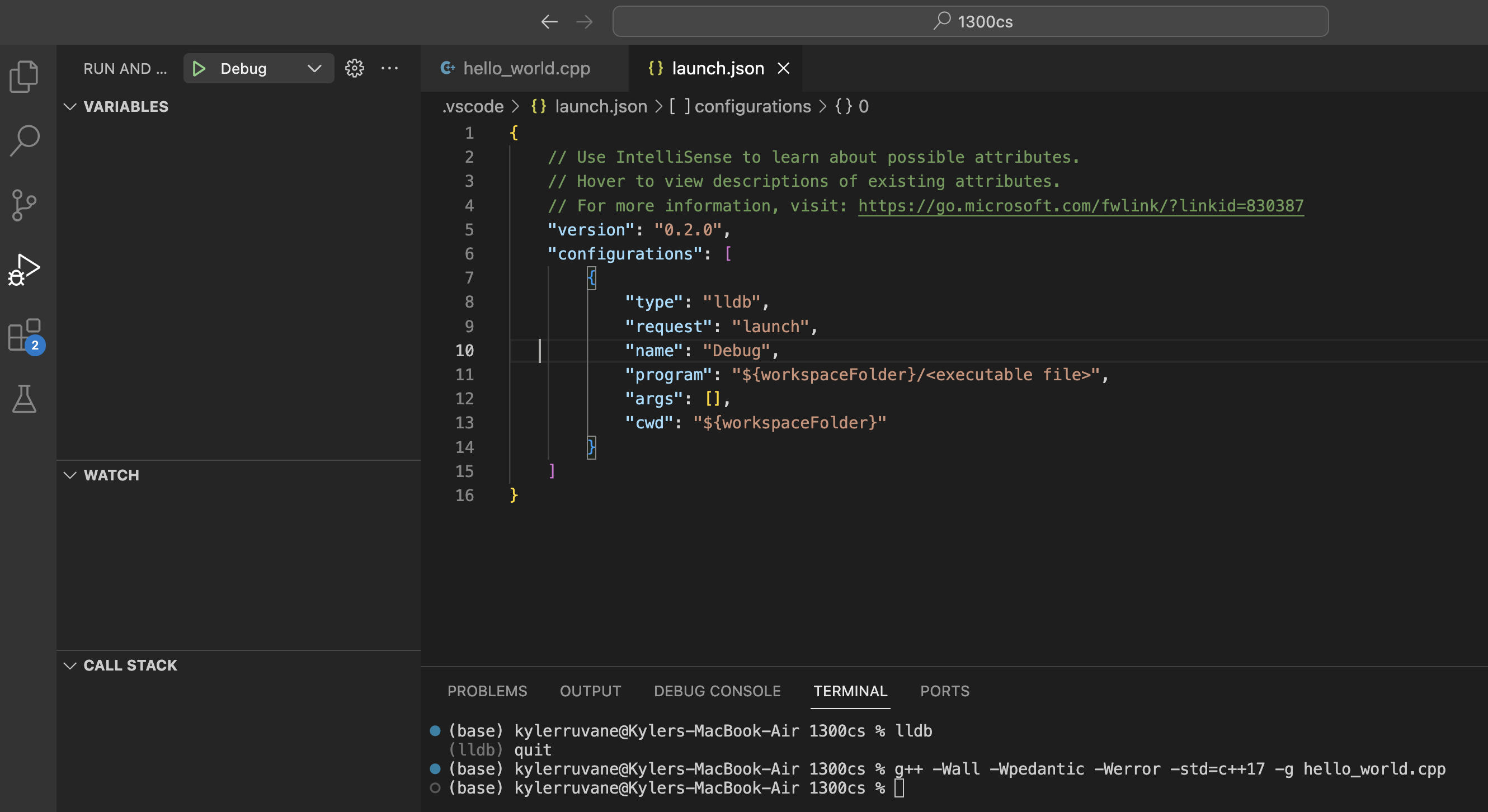Select the launch.json editor tab
This screenshot has width=1488, height=812.
coord(715,68)
